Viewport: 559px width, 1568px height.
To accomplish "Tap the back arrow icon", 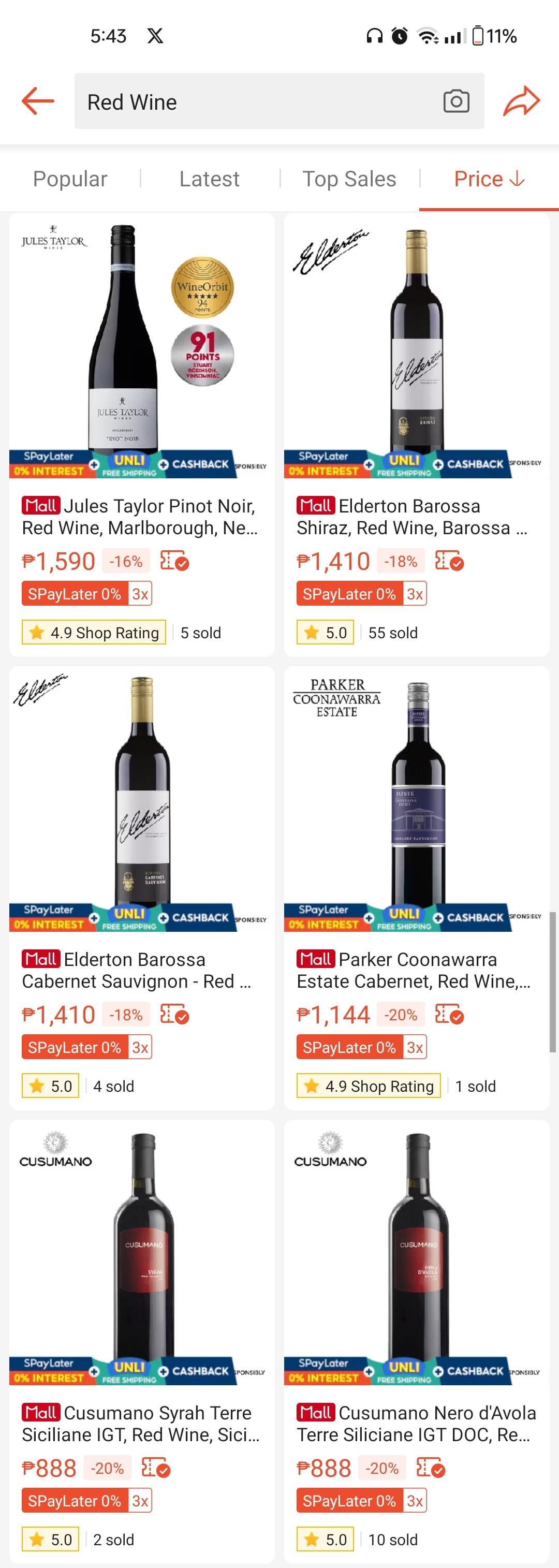I will click(x=38, y=101).
